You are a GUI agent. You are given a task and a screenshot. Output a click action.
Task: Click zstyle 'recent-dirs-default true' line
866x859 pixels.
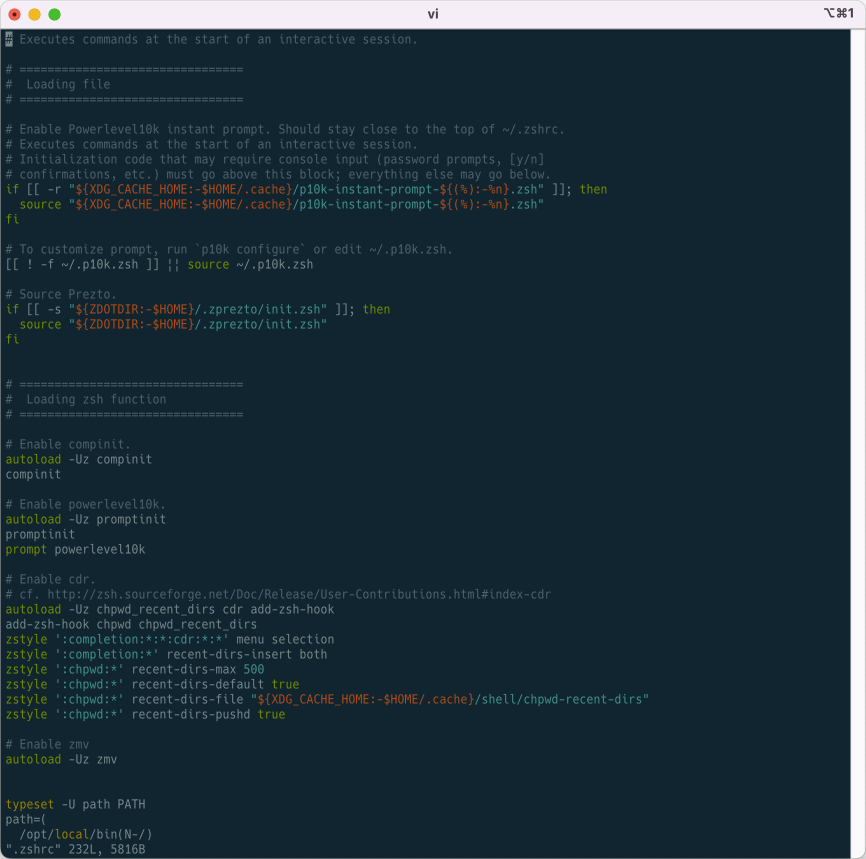click(152, 684)
